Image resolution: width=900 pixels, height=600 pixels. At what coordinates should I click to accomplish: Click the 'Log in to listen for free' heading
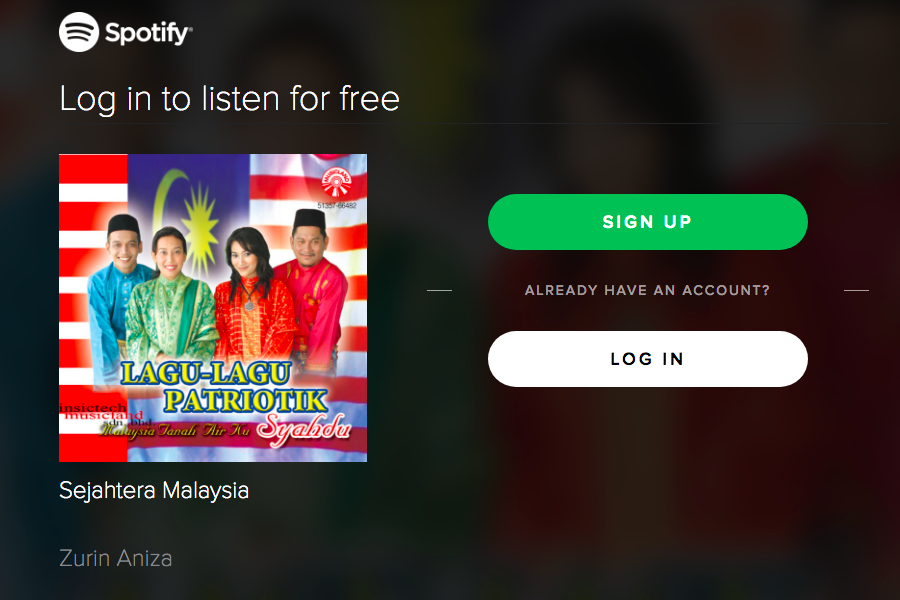pos(230,99)
